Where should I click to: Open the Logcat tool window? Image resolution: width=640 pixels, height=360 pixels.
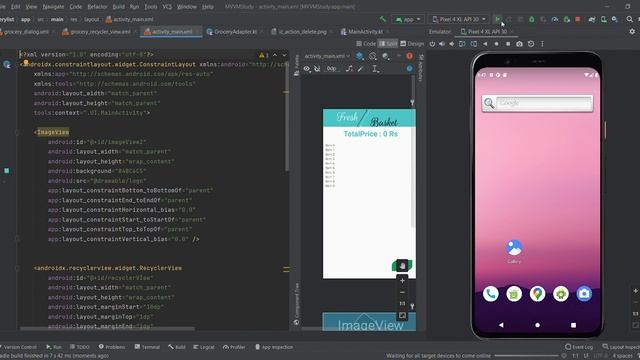204,347
